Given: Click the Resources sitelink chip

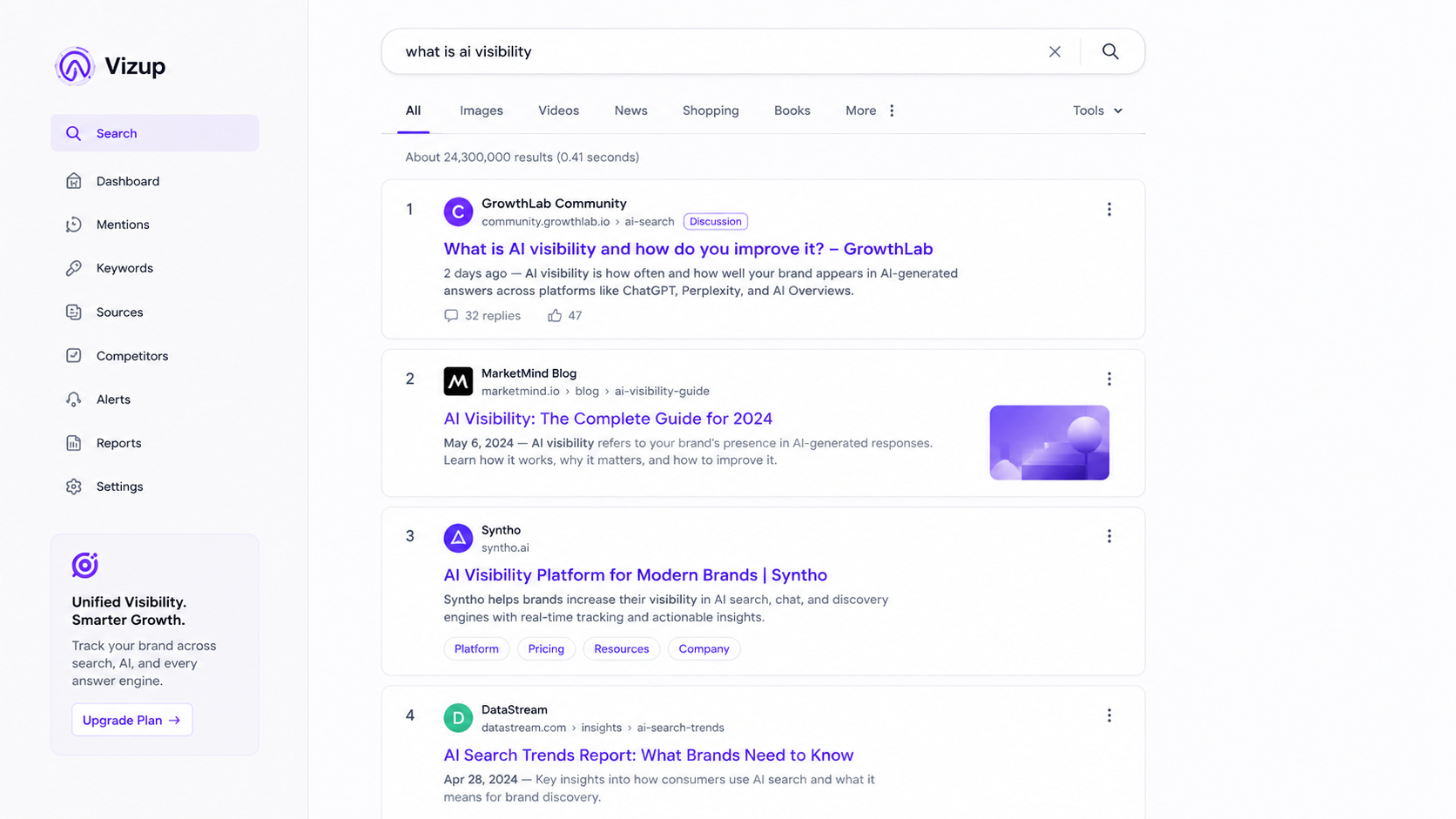Looking at the screenshot, I should point(622,649).
